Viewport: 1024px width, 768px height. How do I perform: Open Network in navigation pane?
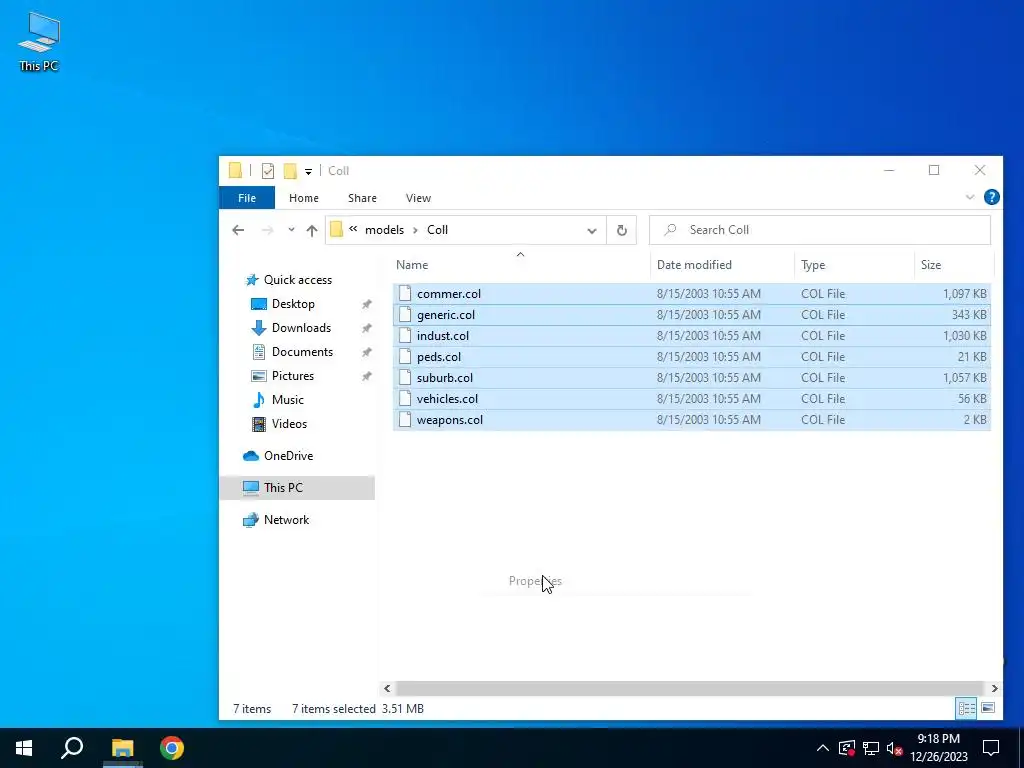tap(286, 520)
